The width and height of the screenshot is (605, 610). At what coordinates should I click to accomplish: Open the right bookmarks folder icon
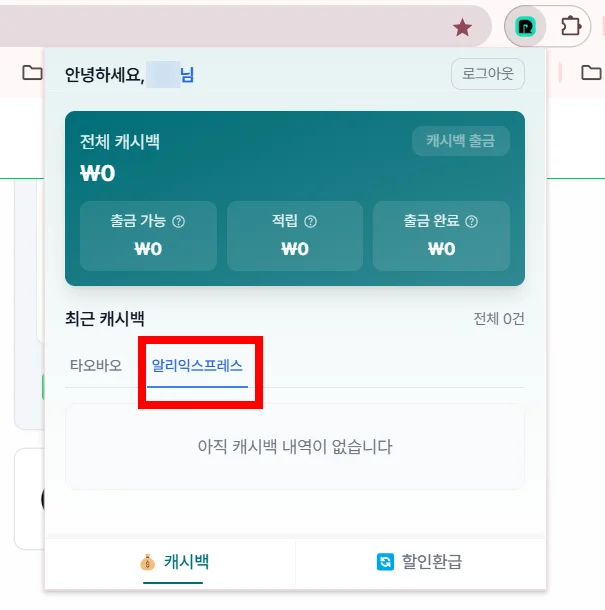pos(591,72)
